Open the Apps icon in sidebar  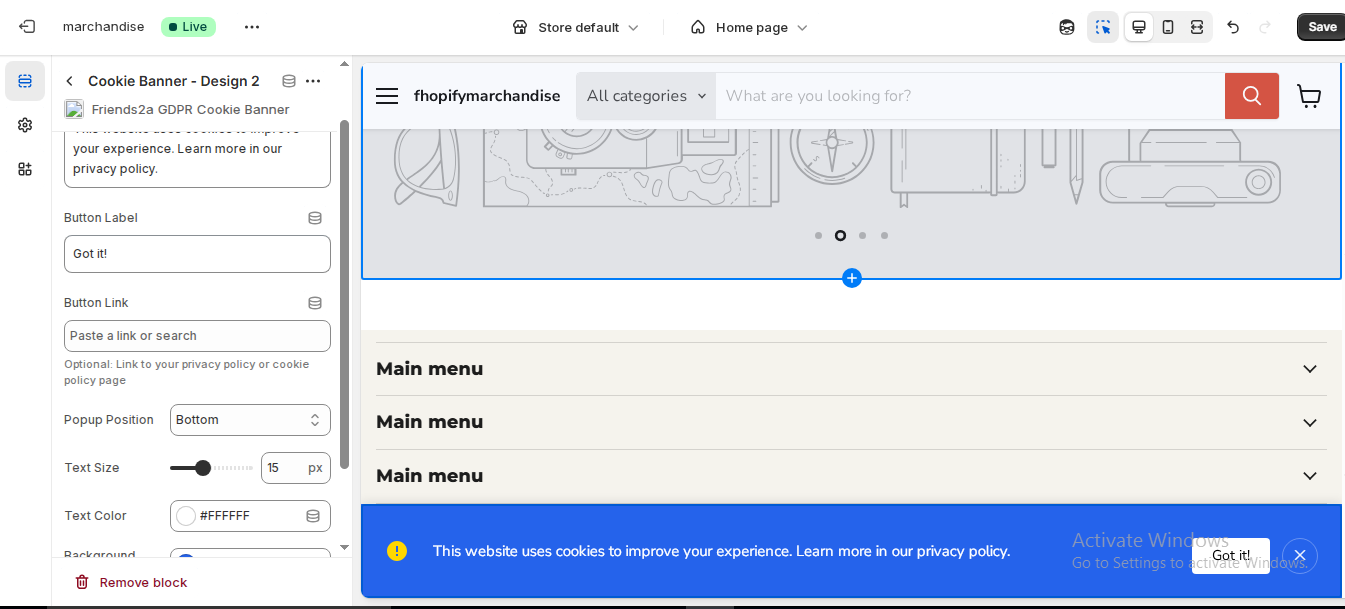(x=25, y=169)
